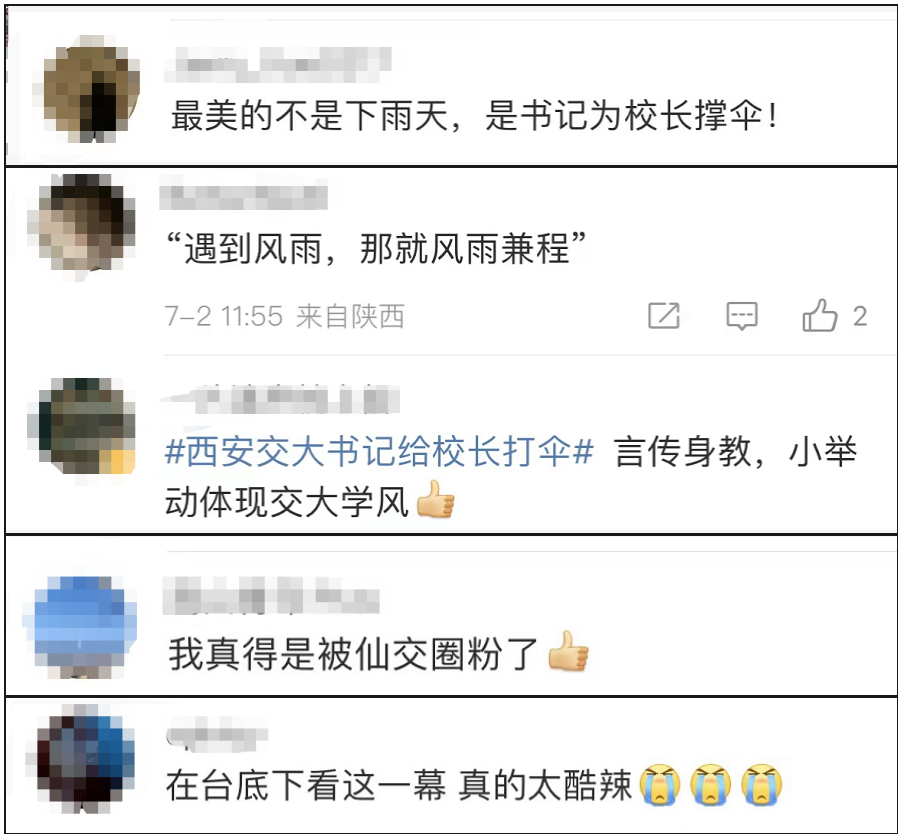Viewport: 902px width, 839px height.
Task: Open hashtag #西安交大书记给校长打伞#
Action: 379,451
